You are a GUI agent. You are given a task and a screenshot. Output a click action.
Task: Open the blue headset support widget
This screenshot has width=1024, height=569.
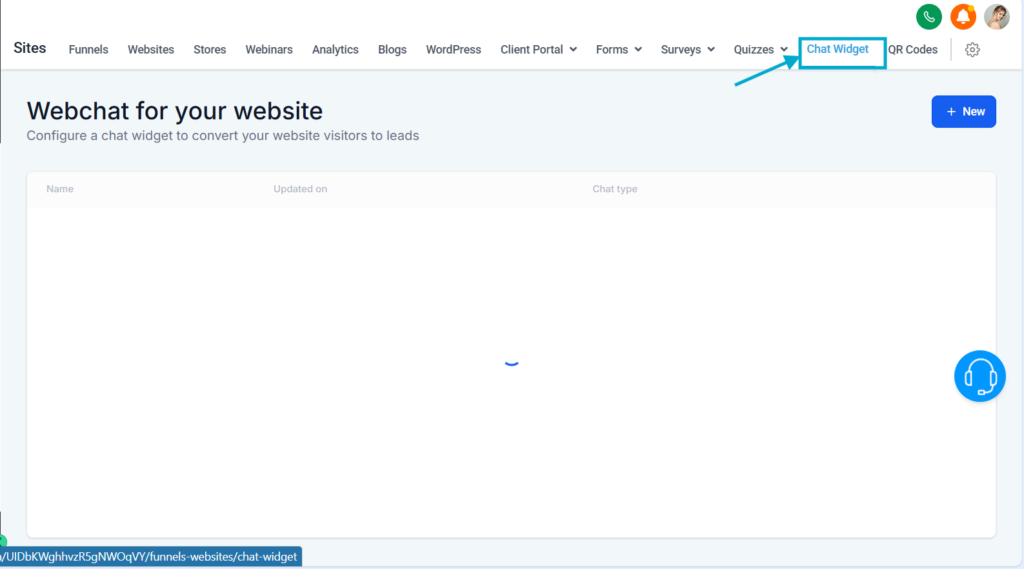click(x=979, y=377)
